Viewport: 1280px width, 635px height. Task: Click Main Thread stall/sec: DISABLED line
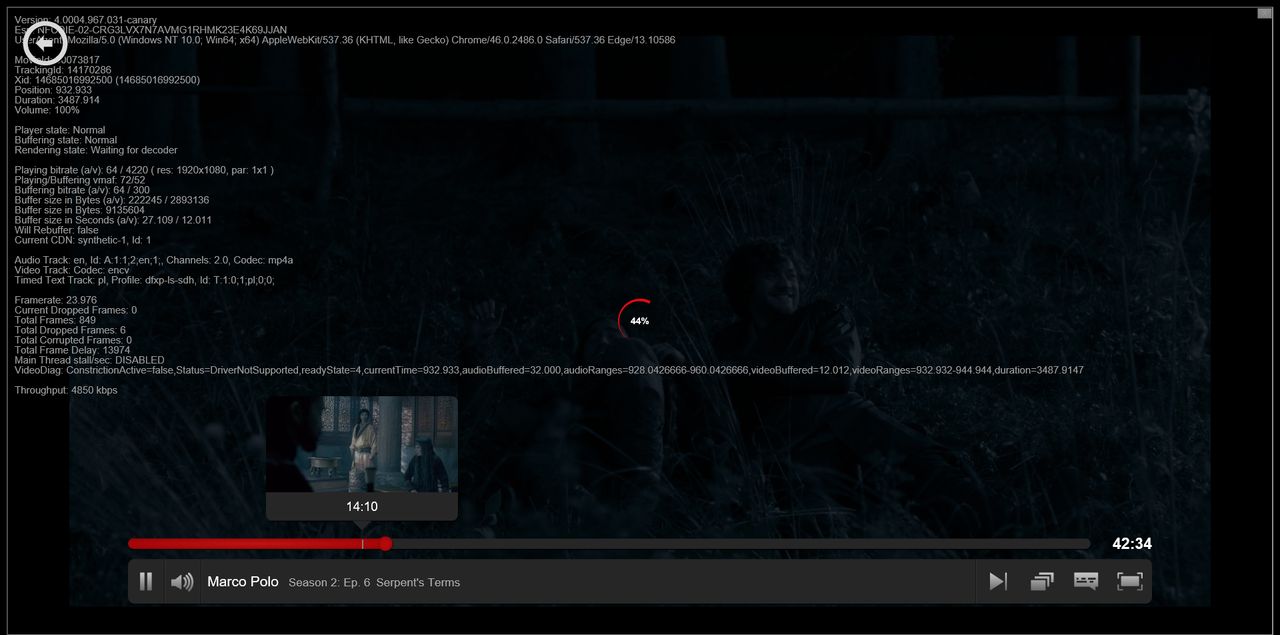click(90, 360)
